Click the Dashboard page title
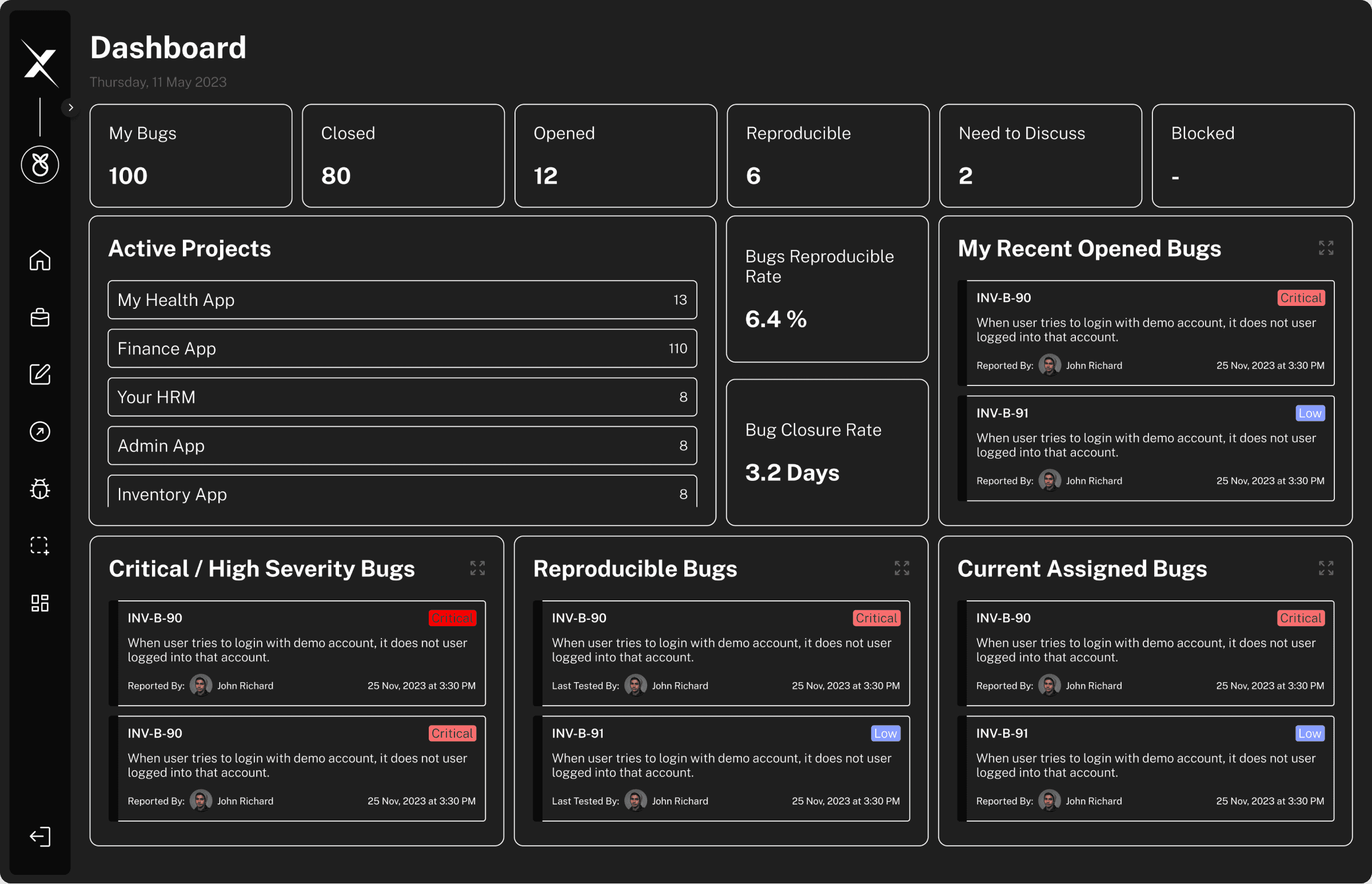The image size is (1372, 884). pos(168,47)
